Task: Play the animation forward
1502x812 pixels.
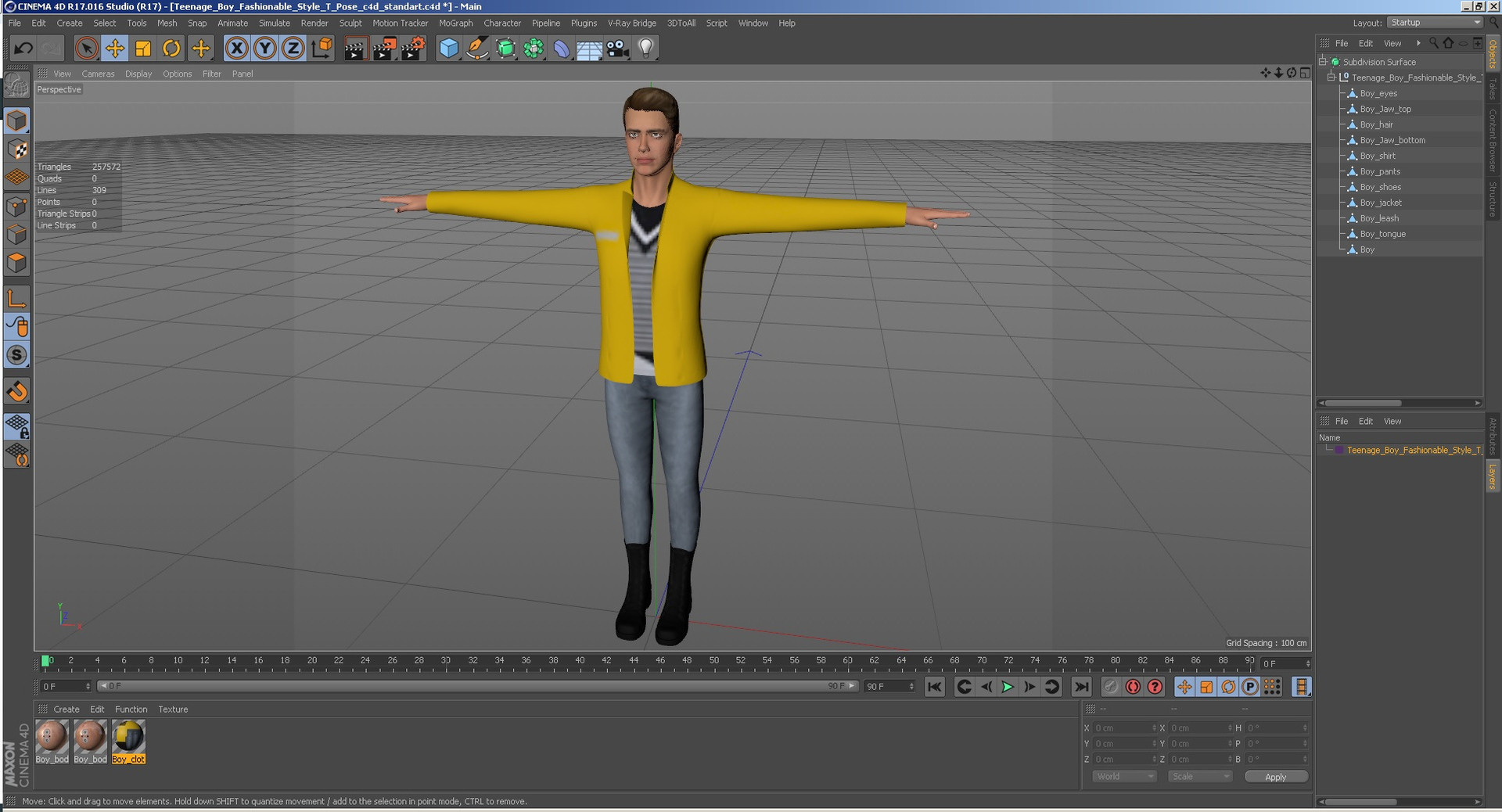Action: pos(1008,687)
